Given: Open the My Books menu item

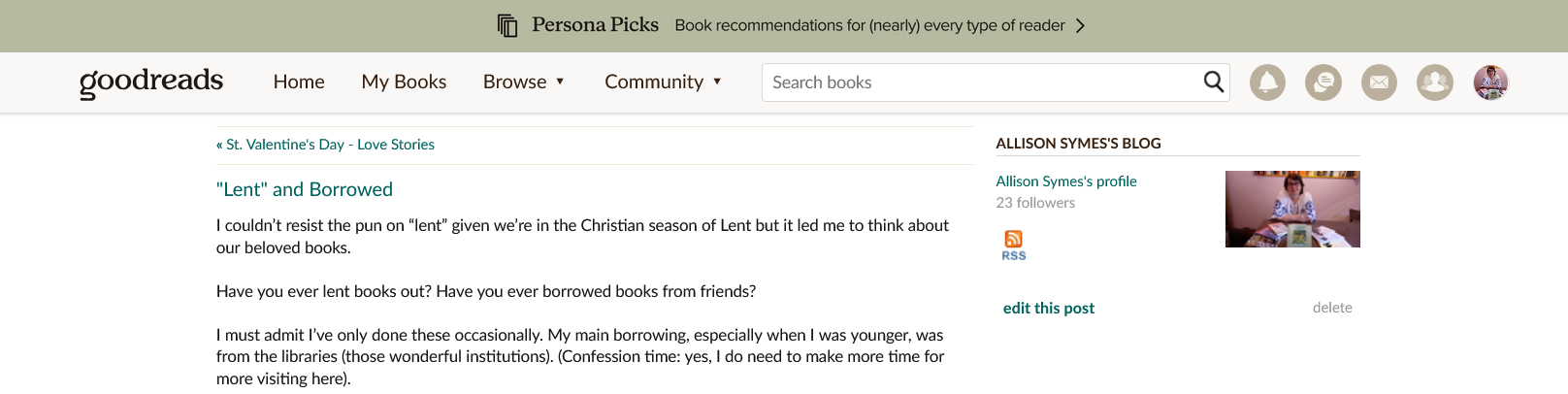Looking at the screenshot, I should (x=404, y=82).
